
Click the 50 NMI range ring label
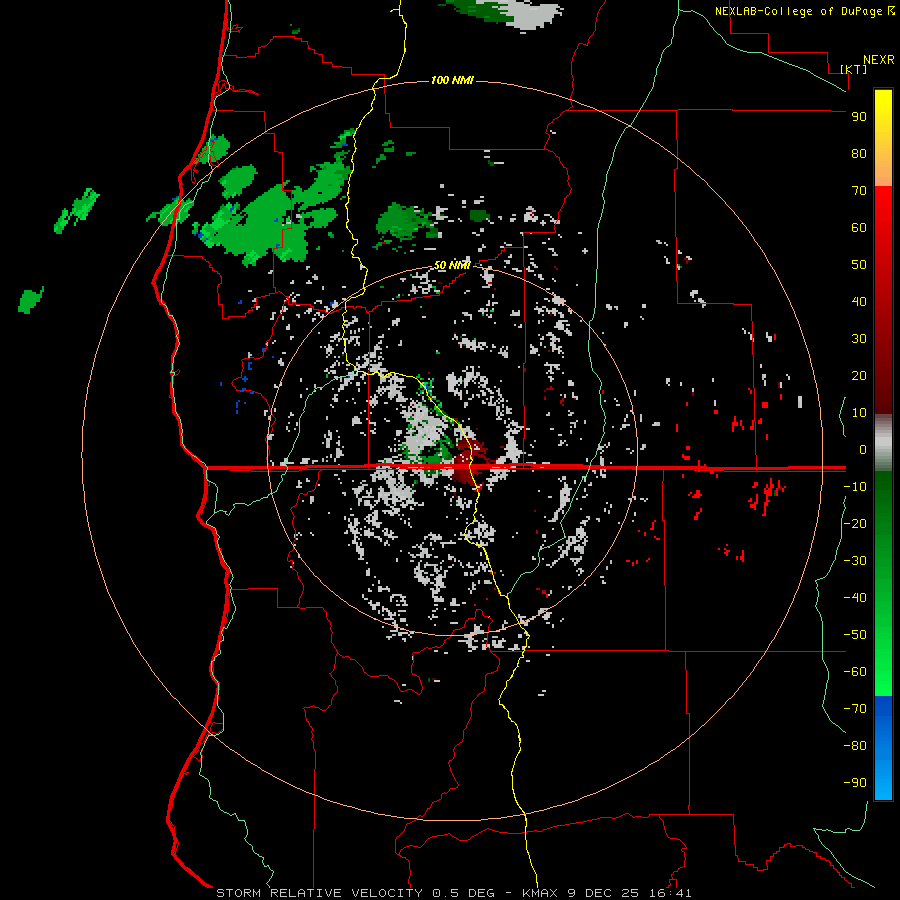[452, 265]
